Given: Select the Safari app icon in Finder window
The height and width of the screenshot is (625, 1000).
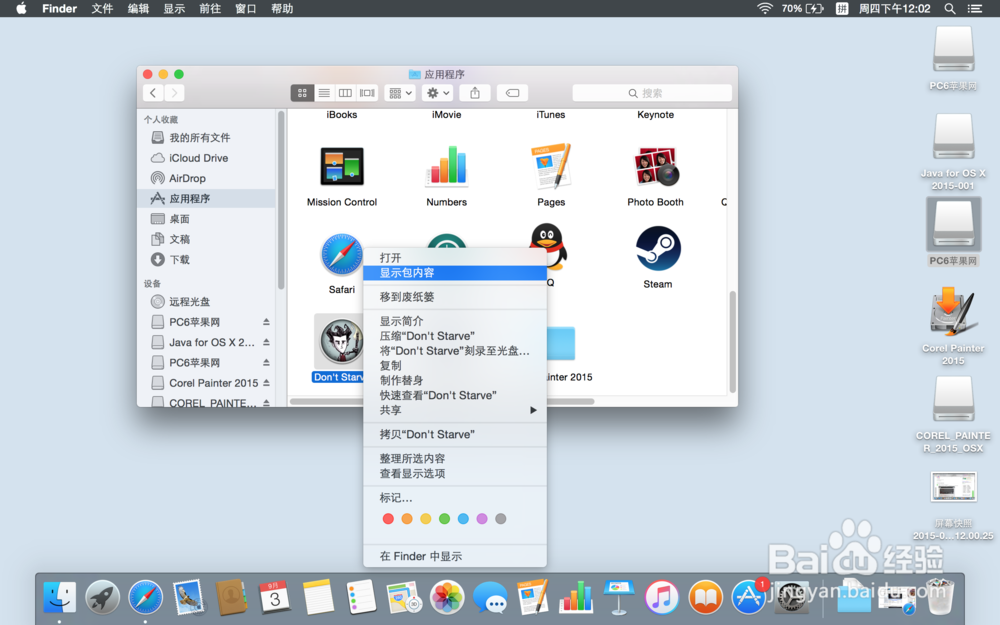Looking at the screenshot, I should coord(341,254).
